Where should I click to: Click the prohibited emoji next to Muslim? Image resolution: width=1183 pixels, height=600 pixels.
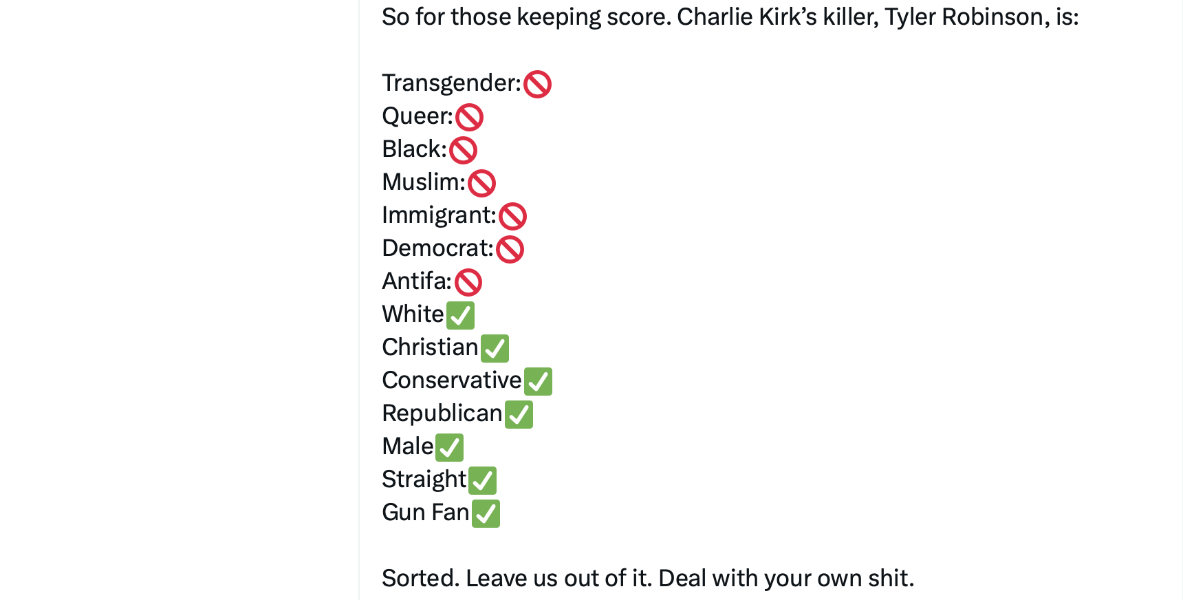(x=482, y=183)
